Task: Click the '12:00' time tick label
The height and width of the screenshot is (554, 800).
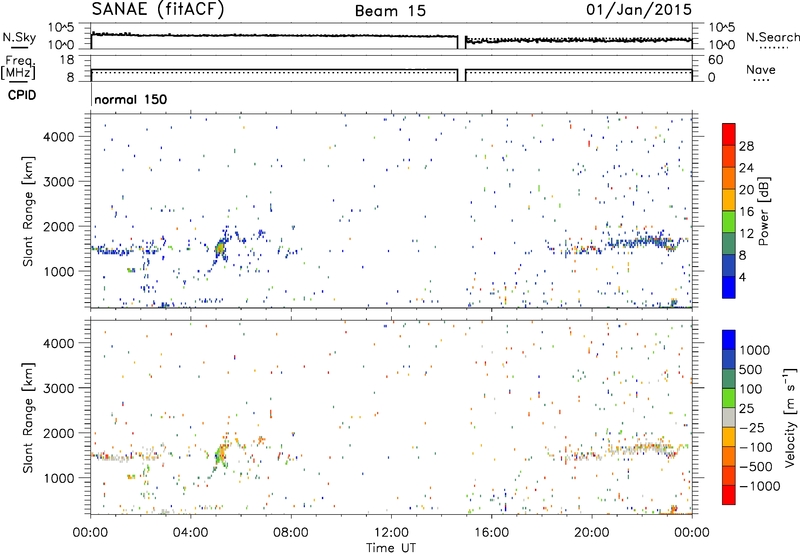Action: pos(391,533)
